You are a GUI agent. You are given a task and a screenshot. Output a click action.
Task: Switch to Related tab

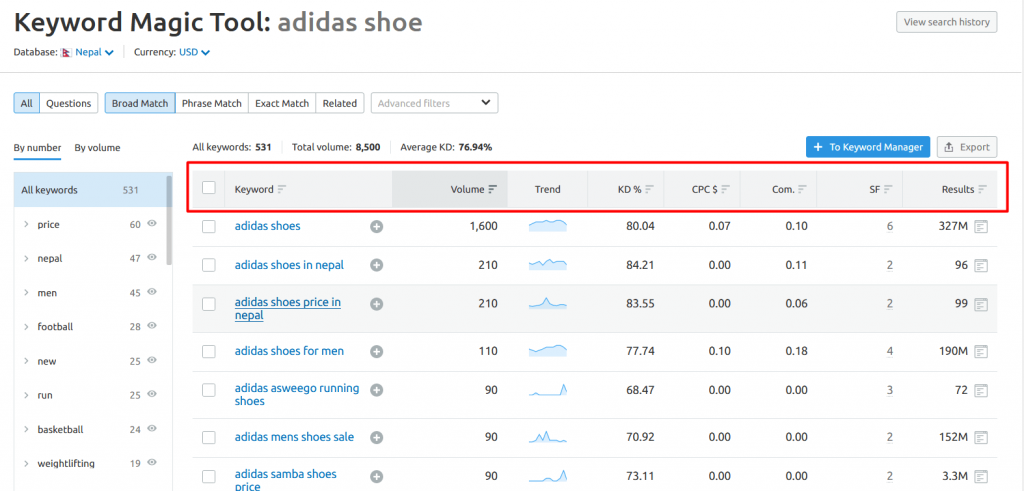340,103
